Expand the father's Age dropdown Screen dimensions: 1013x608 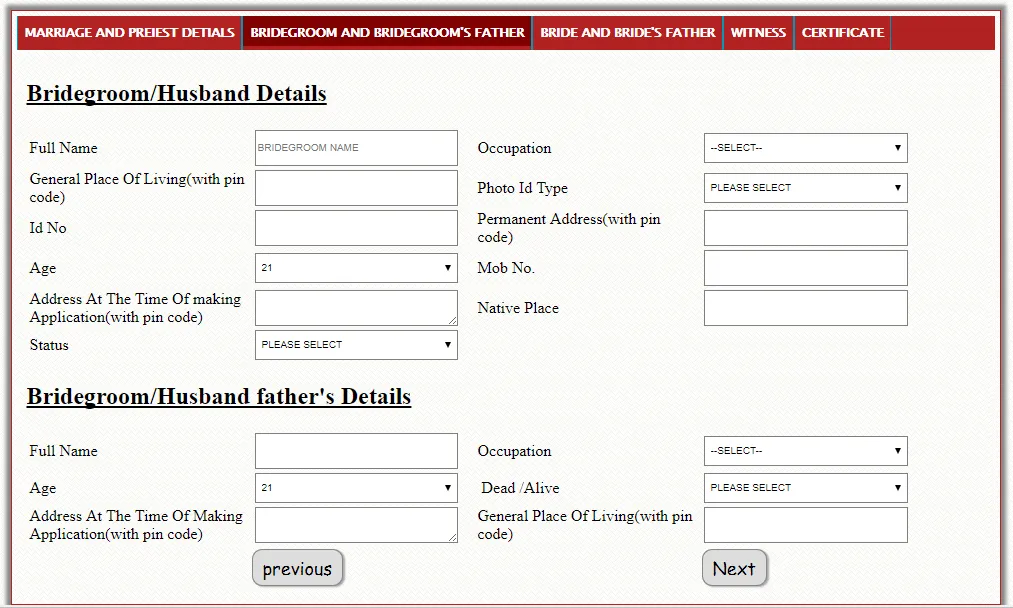point(356,488)
